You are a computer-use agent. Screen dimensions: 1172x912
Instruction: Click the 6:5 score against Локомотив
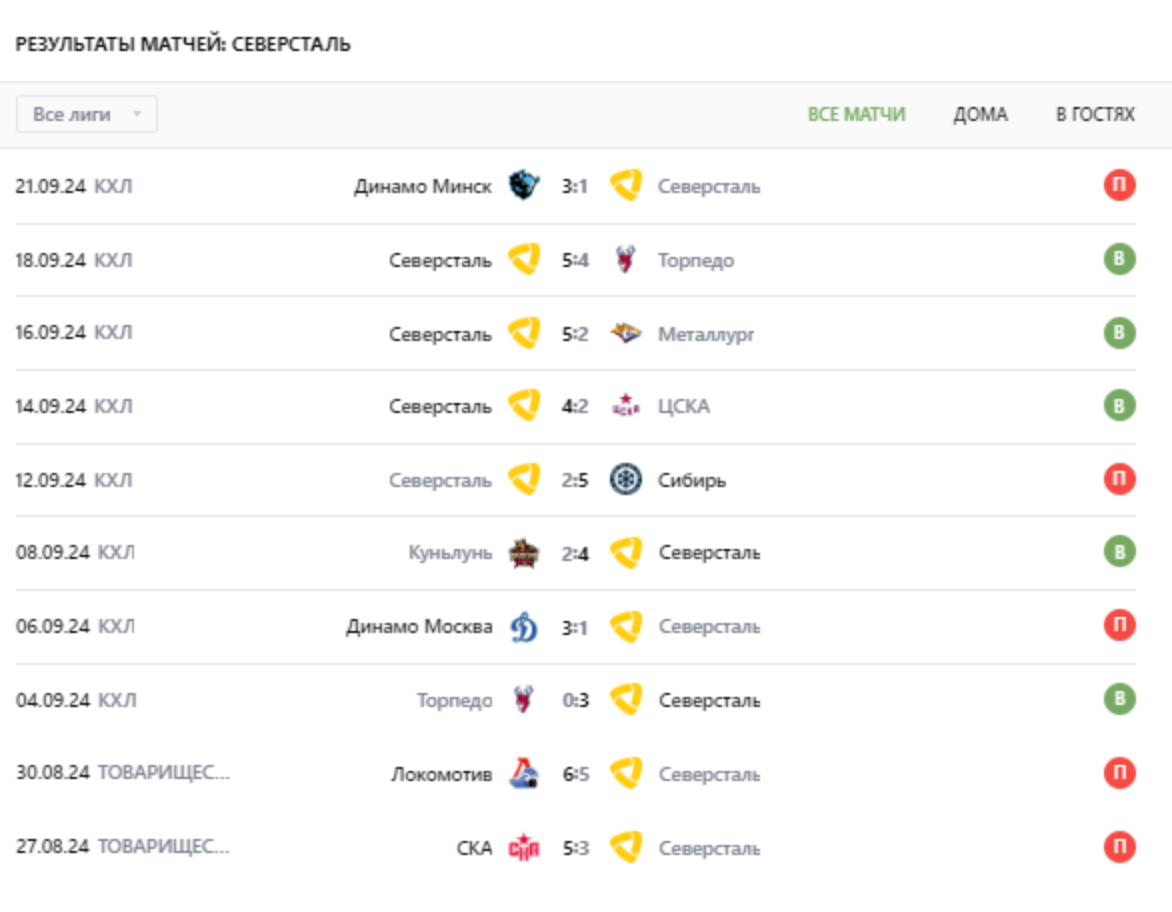(575, 774)
